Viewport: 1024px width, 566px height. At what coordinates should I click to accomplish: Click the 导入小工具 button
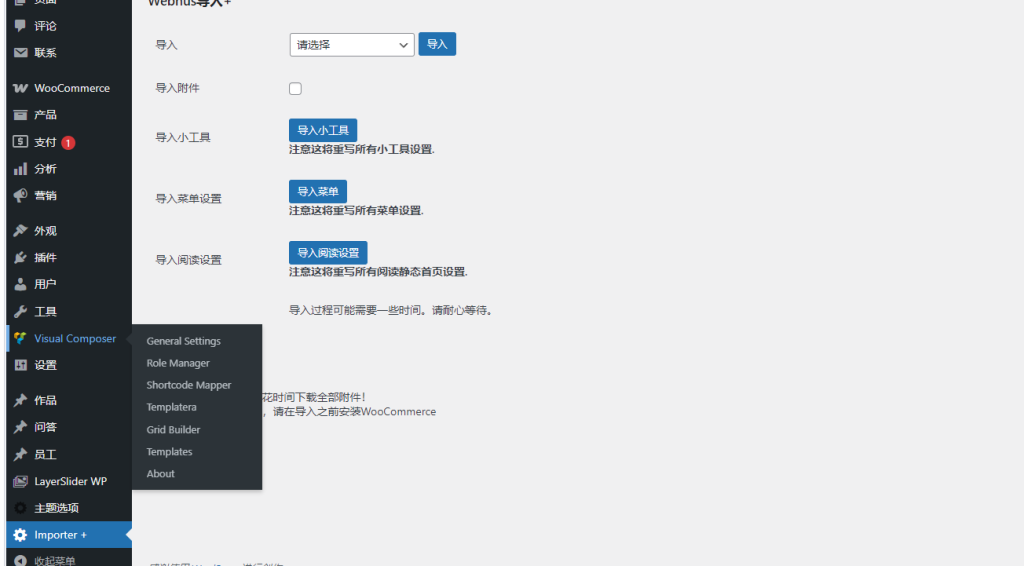point(323,130)
